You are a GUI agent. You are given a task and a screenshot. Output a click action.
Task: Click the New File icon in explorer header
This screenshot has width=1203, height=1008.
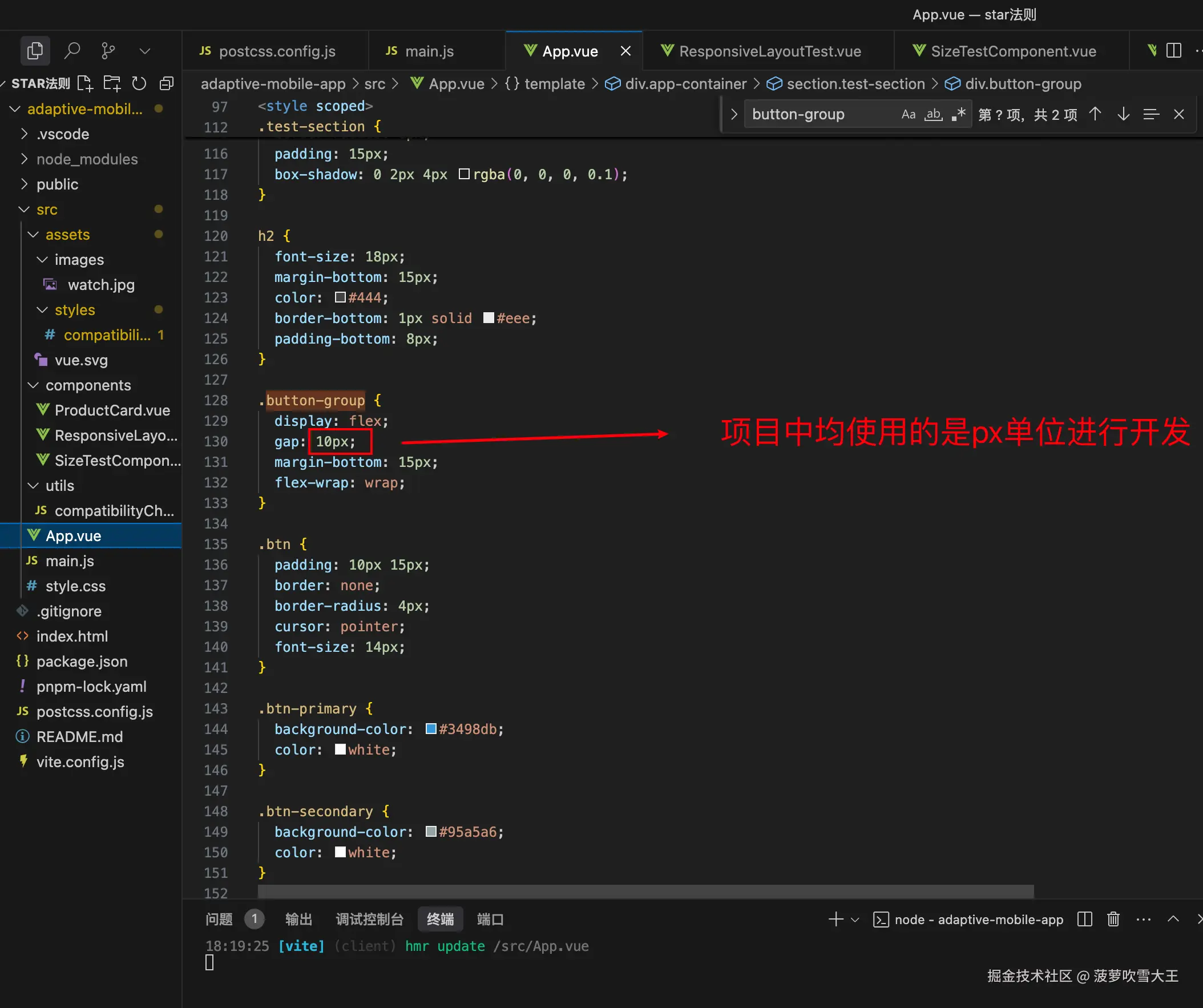tap(85, 84)
